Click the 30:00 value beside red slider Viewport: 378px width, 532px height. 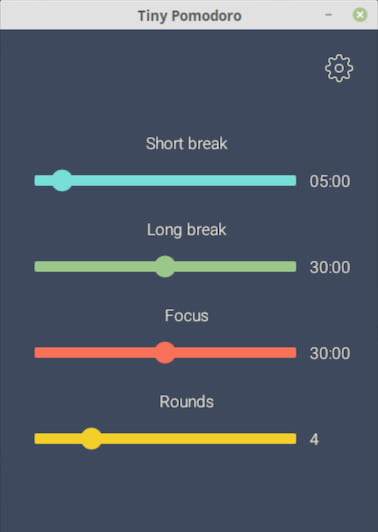point(330,354)
